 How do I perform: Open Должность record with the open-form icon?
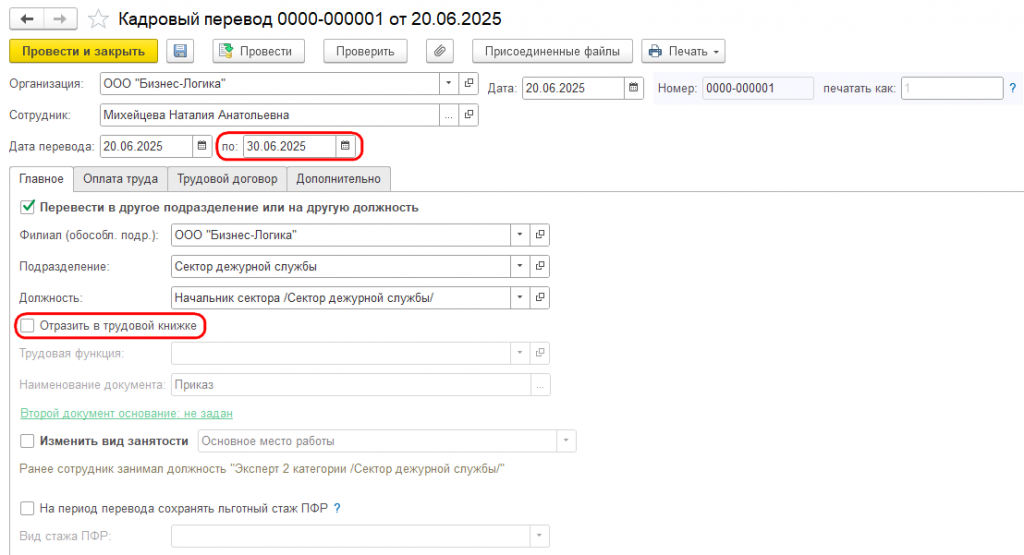[540, 298]
